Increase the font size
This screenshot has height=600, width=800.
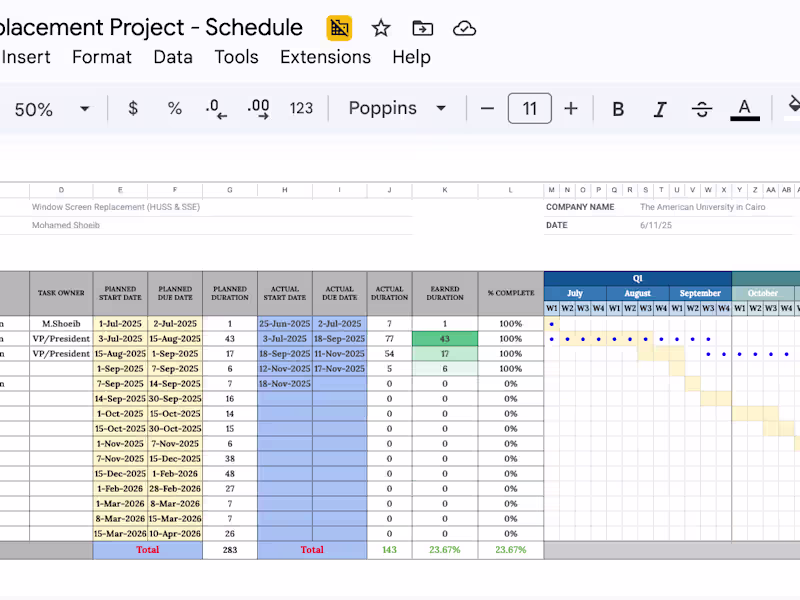point(572,109)
